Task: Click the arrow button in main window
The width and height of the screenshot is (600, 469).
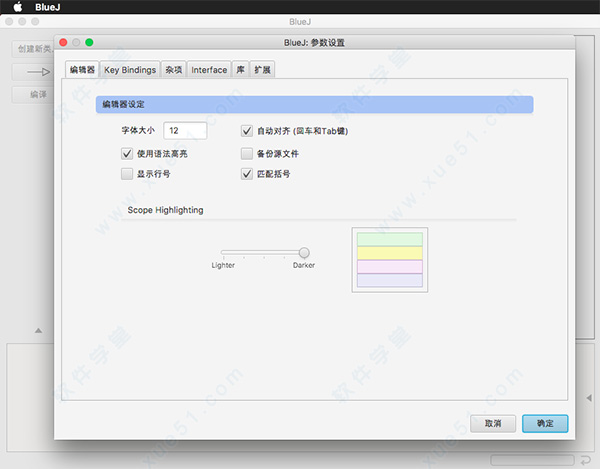Action: [x=34, y=72]
